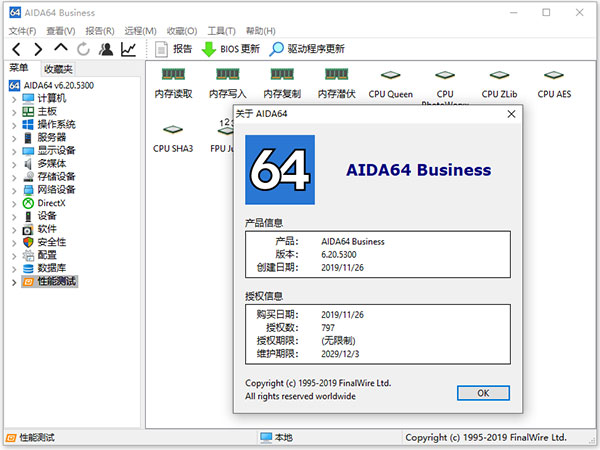
Task: Switch to the 收藏夹 favorites tab
Action: (58, 69)
